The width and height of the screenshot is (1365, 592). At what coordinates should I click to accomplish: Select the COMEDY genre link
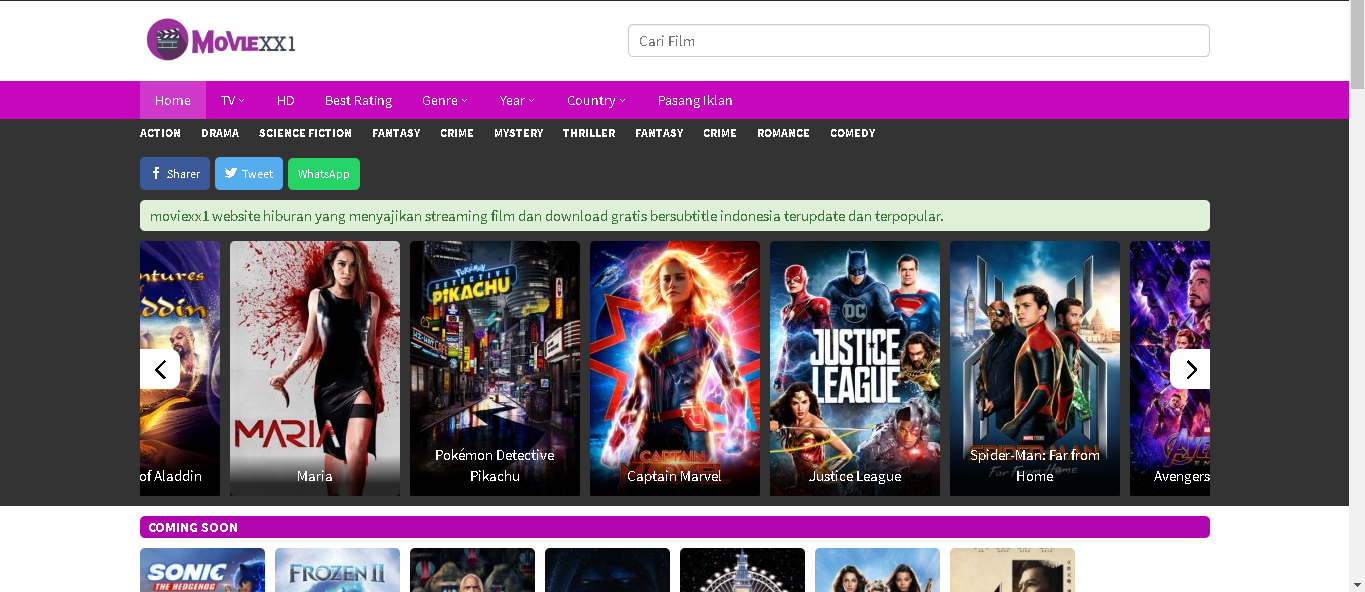click(x=853, y=133)
